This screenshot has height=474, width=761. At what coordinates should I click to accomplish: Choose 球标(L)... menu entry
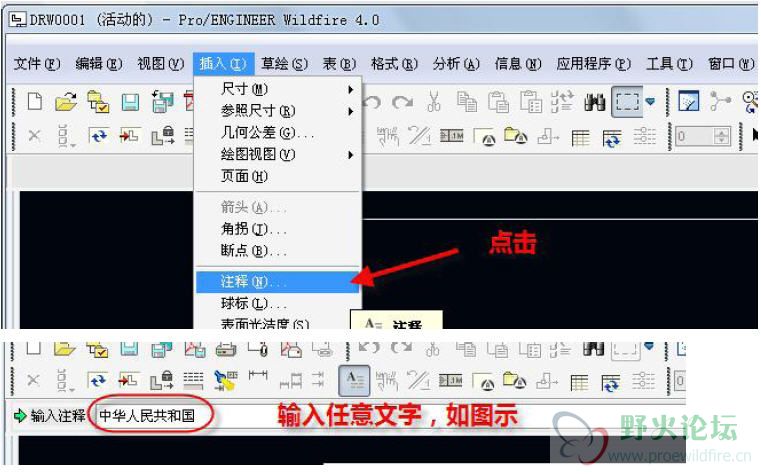pos(277,304)
